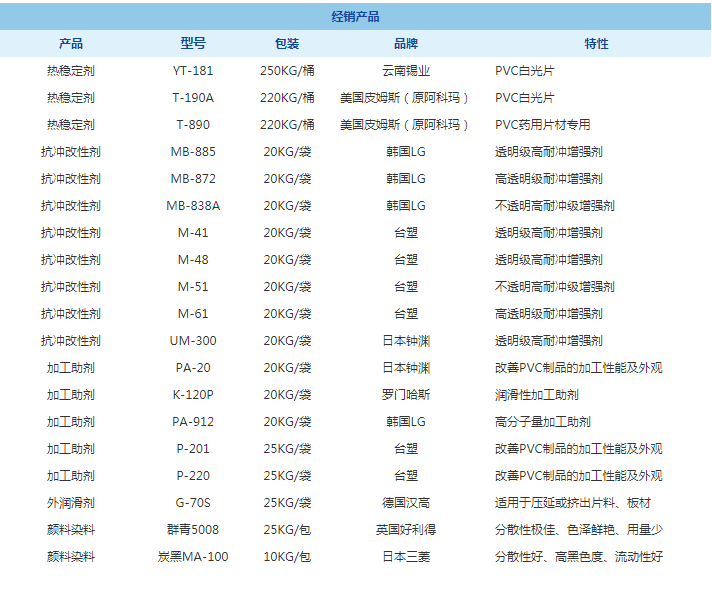Click 韩国LG in the PA-912 row
This screenshot has height=590, width=712.
[406, 422]
